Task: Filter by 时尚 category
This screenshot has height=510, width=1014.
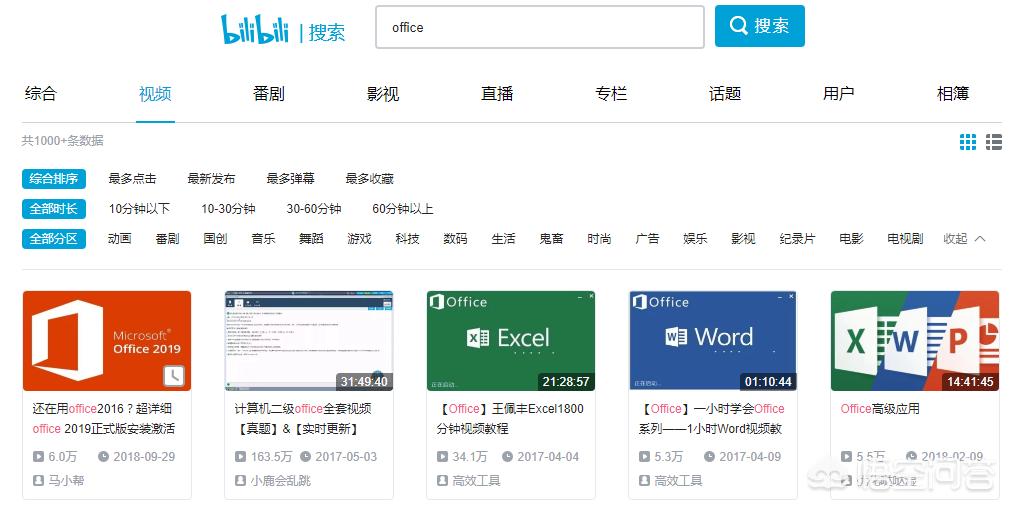Action: click(x=599, y=239)
